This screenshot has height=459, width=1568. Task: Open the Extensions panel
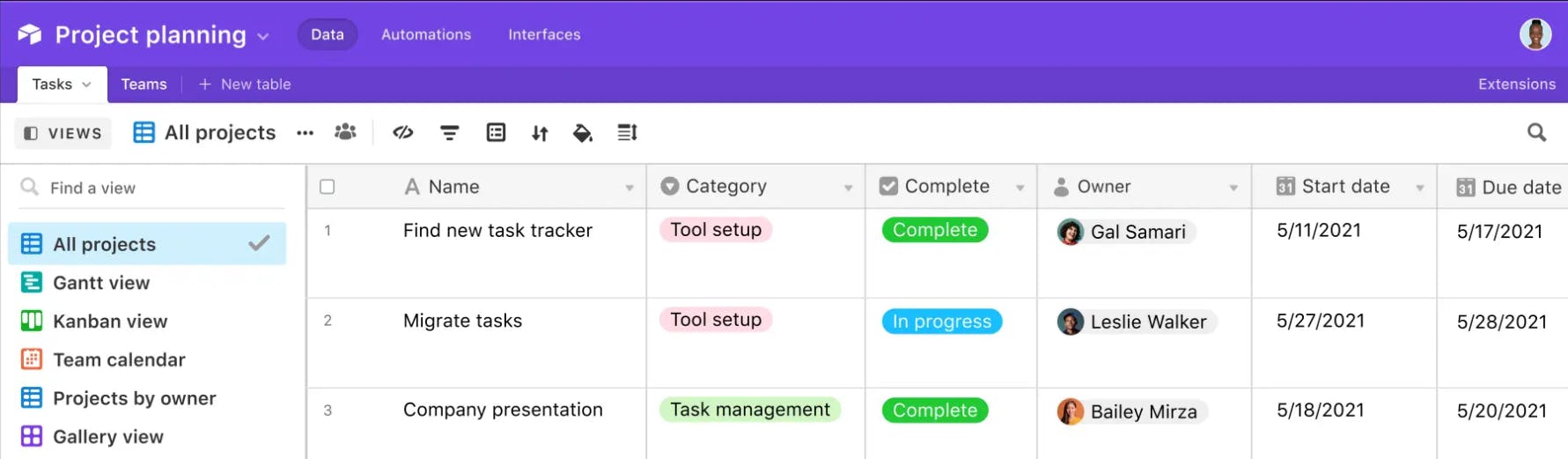[1517, 84]
